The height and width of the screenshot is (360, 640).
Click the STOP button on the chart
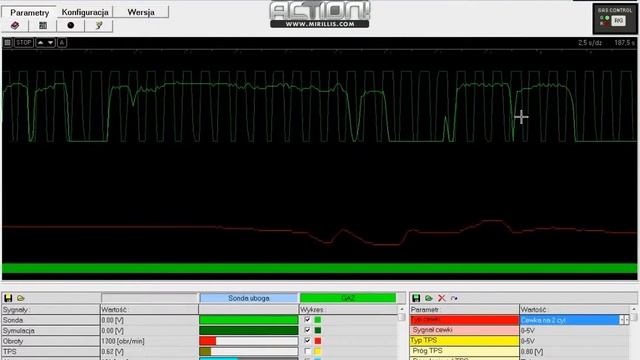click(24, 42)
